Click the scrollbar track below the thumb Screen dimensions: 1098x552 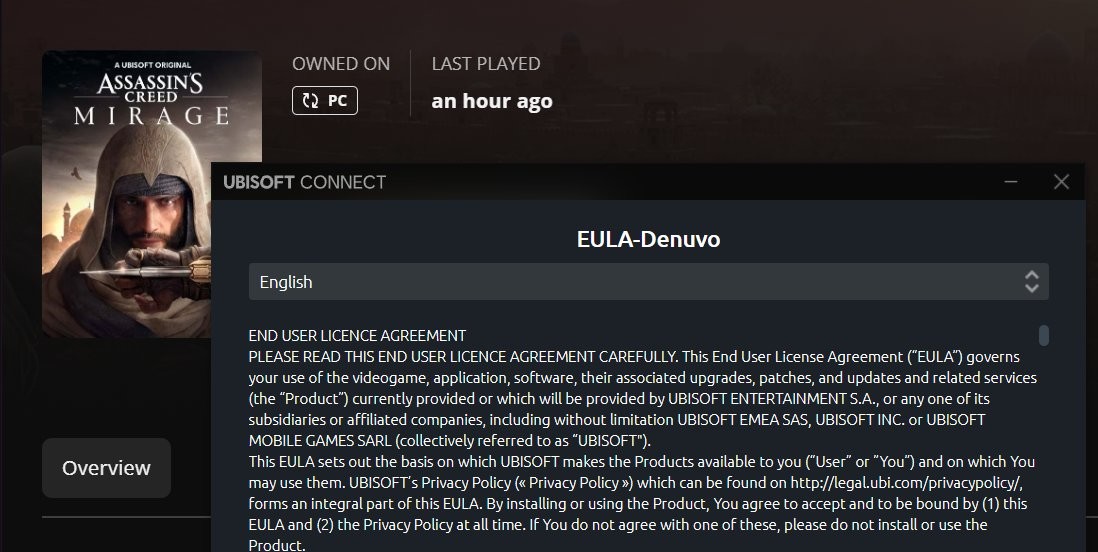[1043, 448]
